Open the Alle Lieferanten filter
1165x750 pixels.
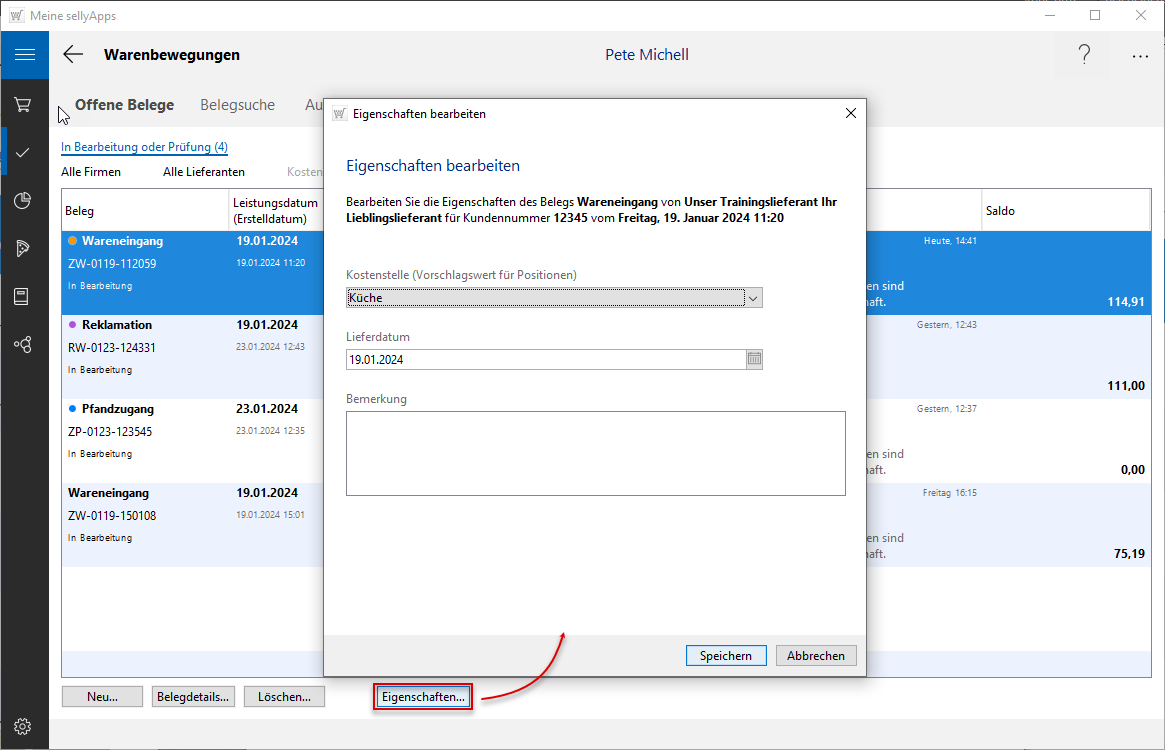[204, 172]
